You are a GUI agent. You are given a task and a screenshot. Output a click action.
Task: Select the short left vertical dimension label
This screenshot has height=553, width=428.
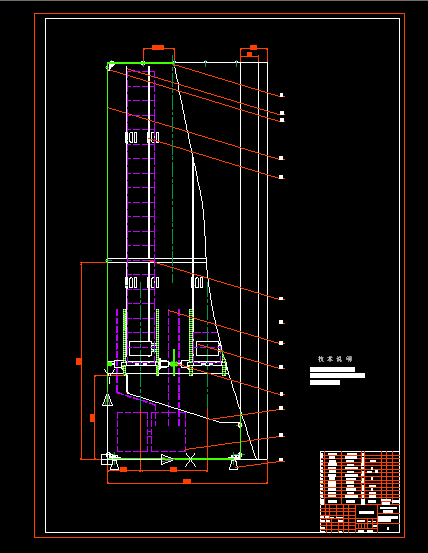[x=92, y=418]
